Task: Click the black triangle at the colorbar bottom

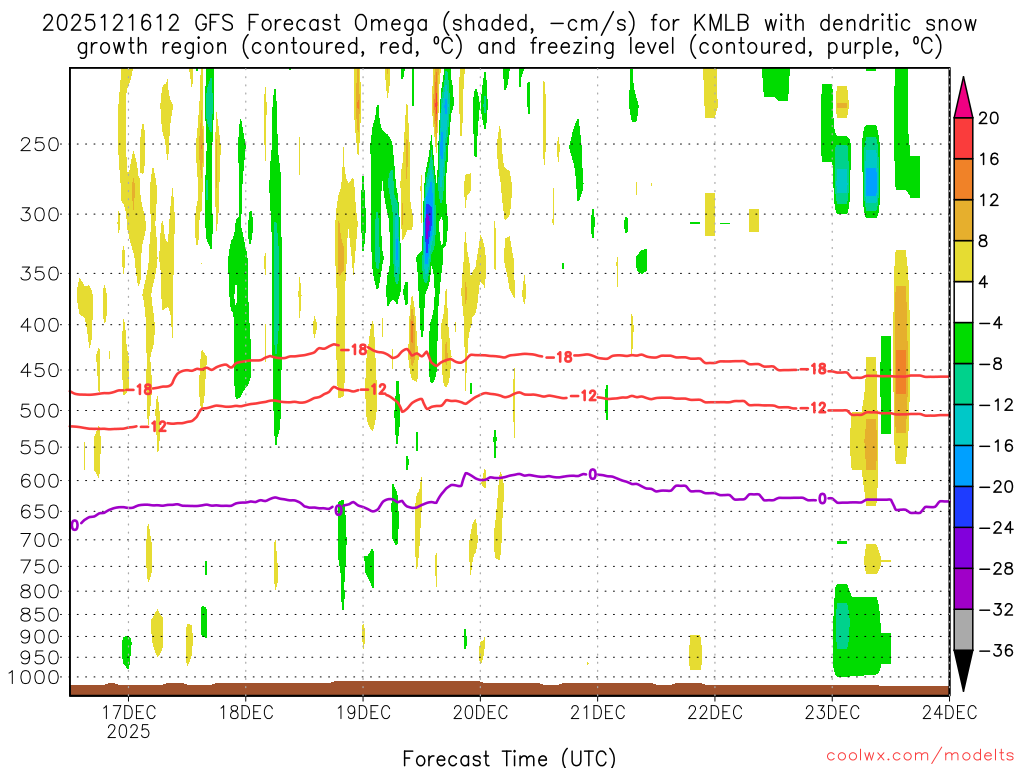Action: (963, 670)
